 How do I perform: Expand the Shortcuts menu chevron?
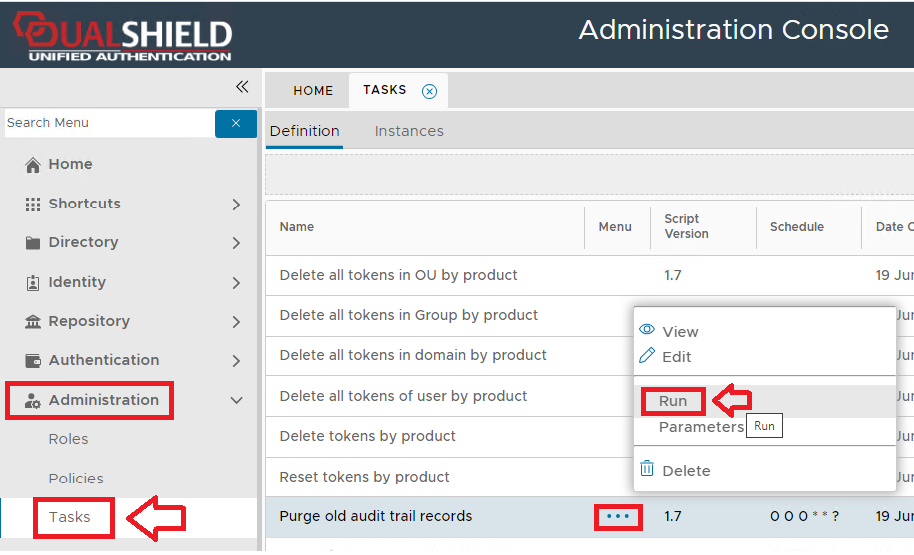236,204
